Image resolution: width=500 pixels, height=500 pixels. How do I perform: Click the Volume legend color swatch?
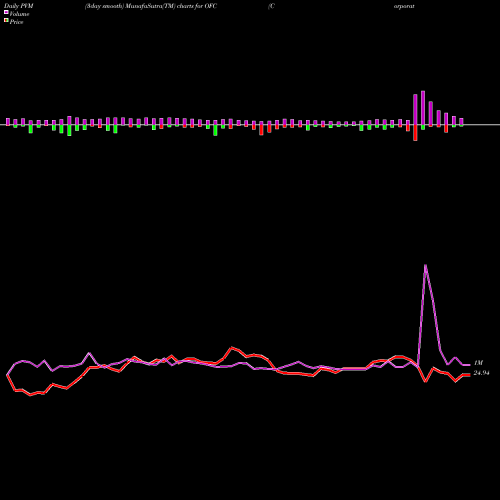(x=6, y=13)
